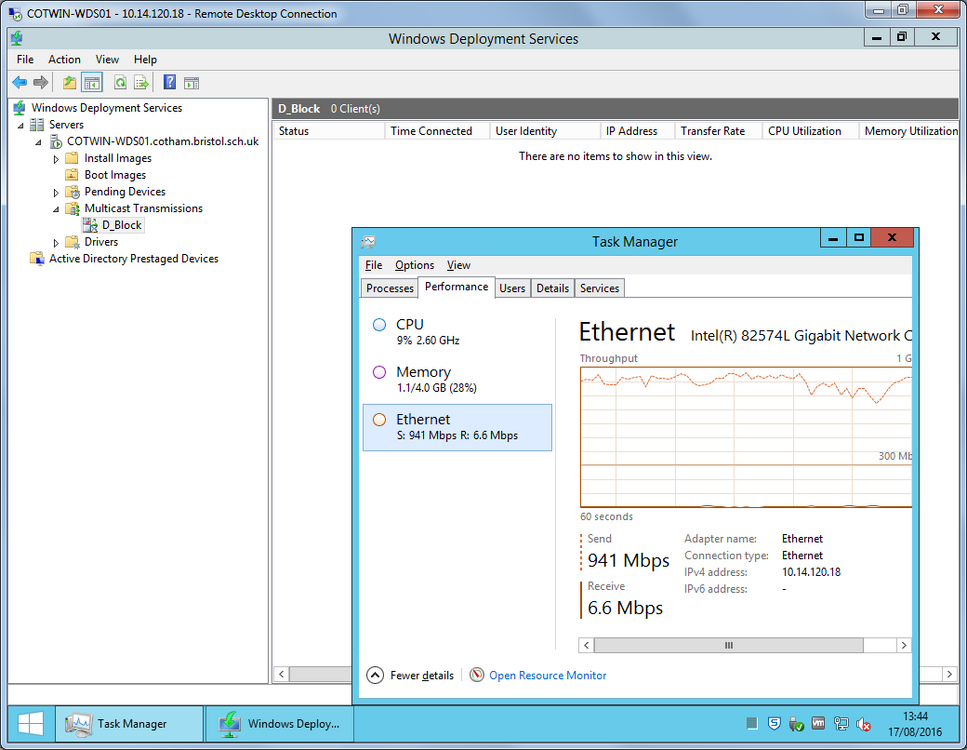Viewport: 967px width, 750px height.
Task: Sort by the IP Address column
Action: tap(638, 131)
